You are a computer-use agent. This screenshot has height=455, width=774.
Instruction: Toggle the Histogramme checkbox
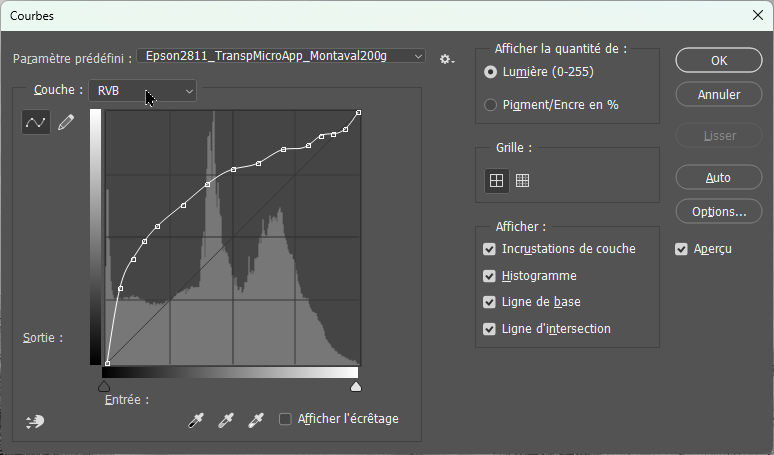489,276
